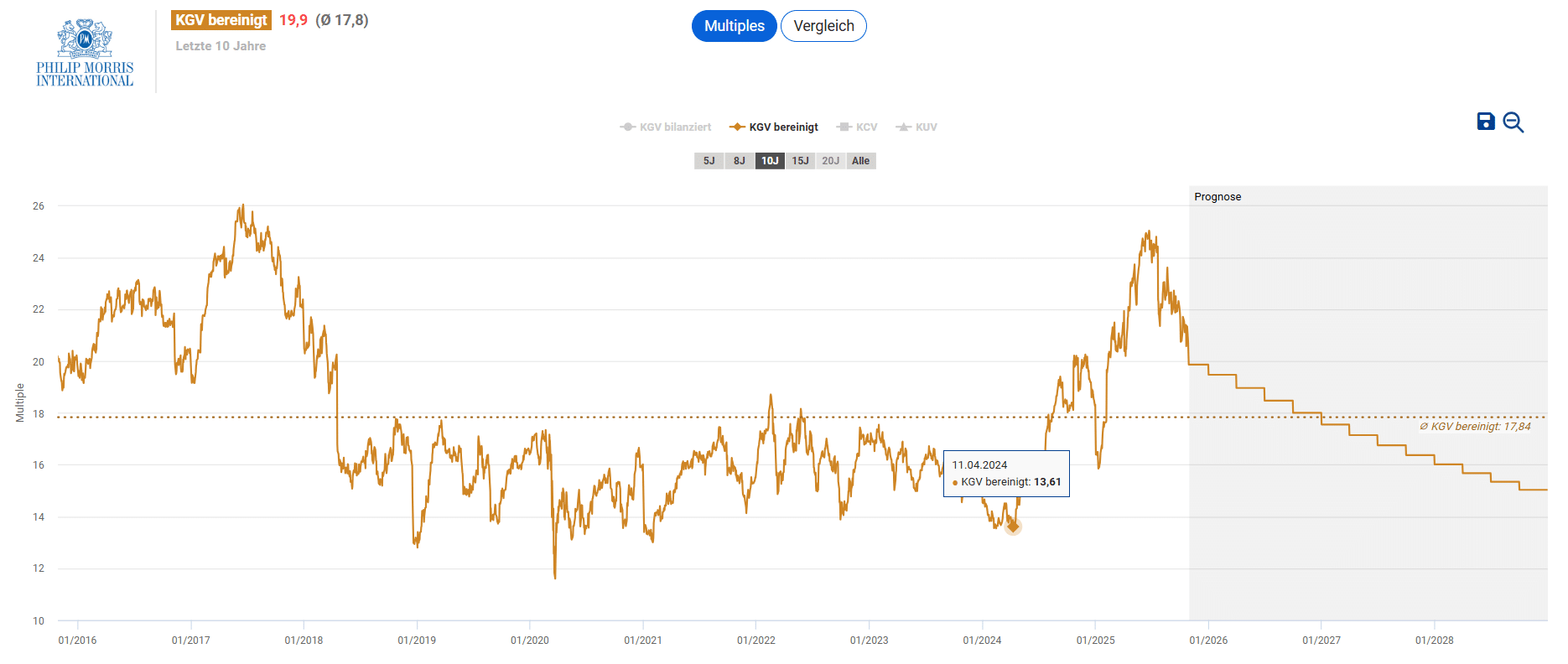Image resolution: width=1568 pixels, height=664 pixels.
Task: Open the Multiples view
Action: coord(734,26)
